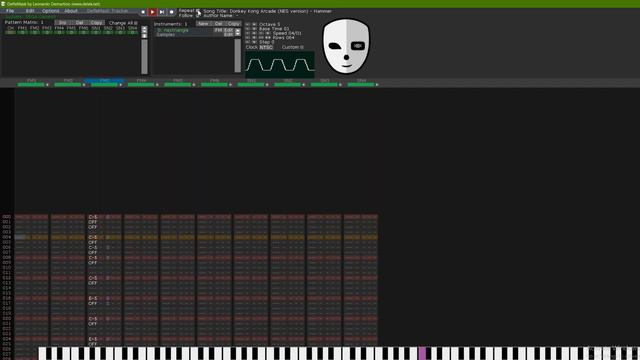Click the red Play song button
The height and width of the screenshot is (360, 640).
(152, 12)
